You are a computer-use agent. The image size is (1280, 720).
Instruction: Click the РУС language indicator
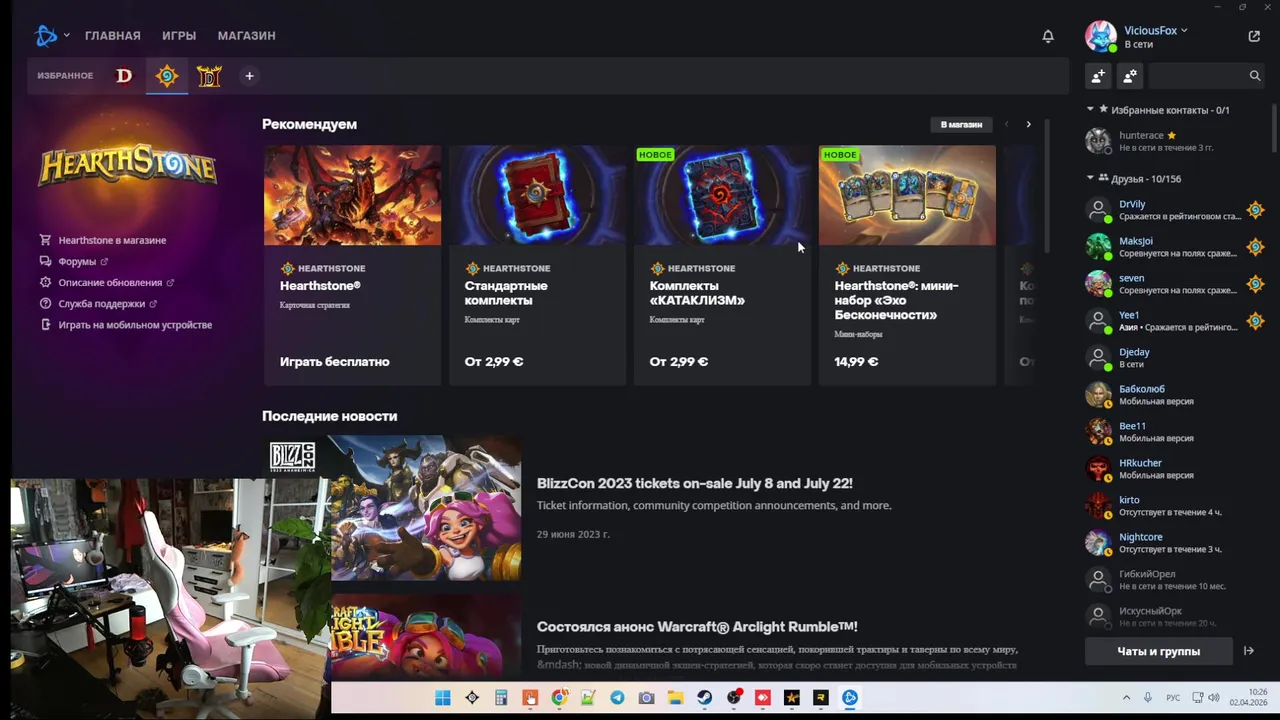(1173, 698)
